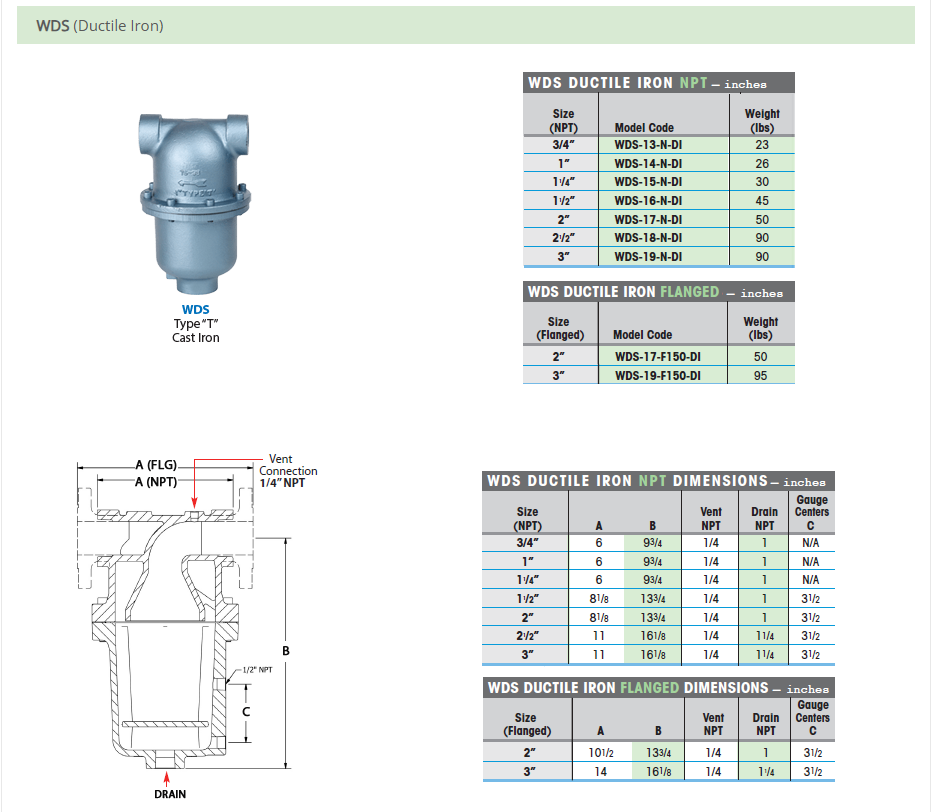Click the Flanged Dimensions table title
Image resolution: width=931 pixels, height=812 pixels.
point(657,688)
